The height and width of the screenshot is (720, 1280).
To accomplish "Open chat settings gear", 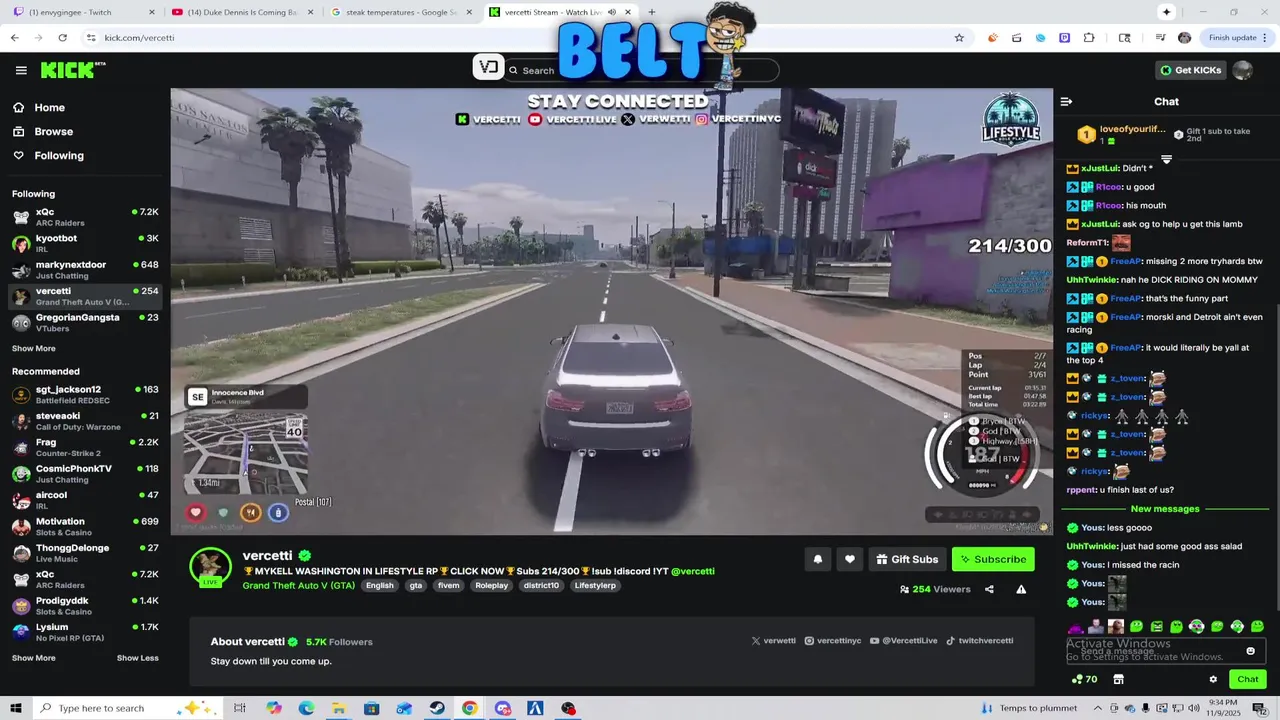I will [1213, 679].
